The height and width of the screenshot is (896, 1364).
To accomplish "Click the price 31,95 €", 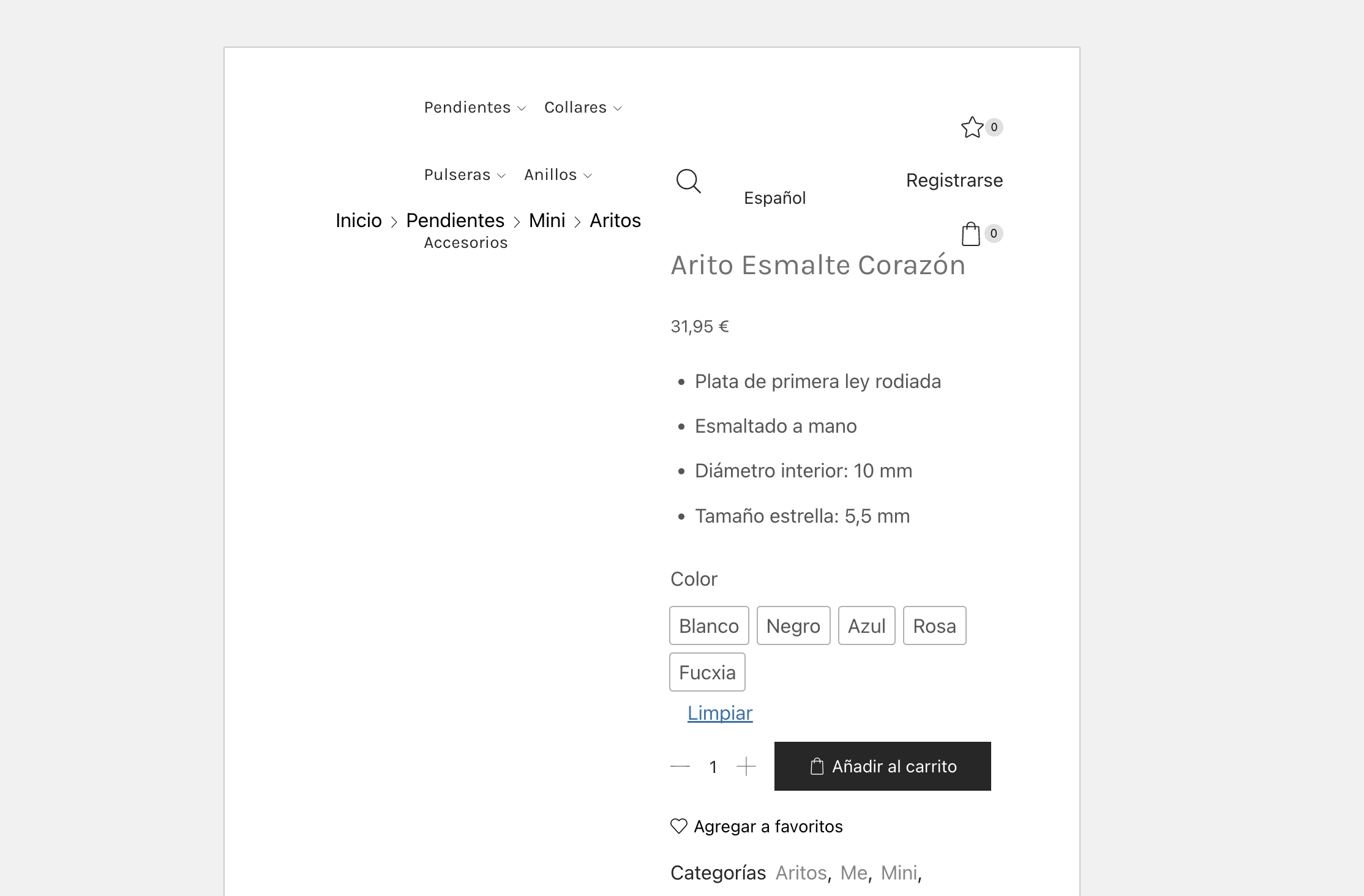I will point(700,327).
